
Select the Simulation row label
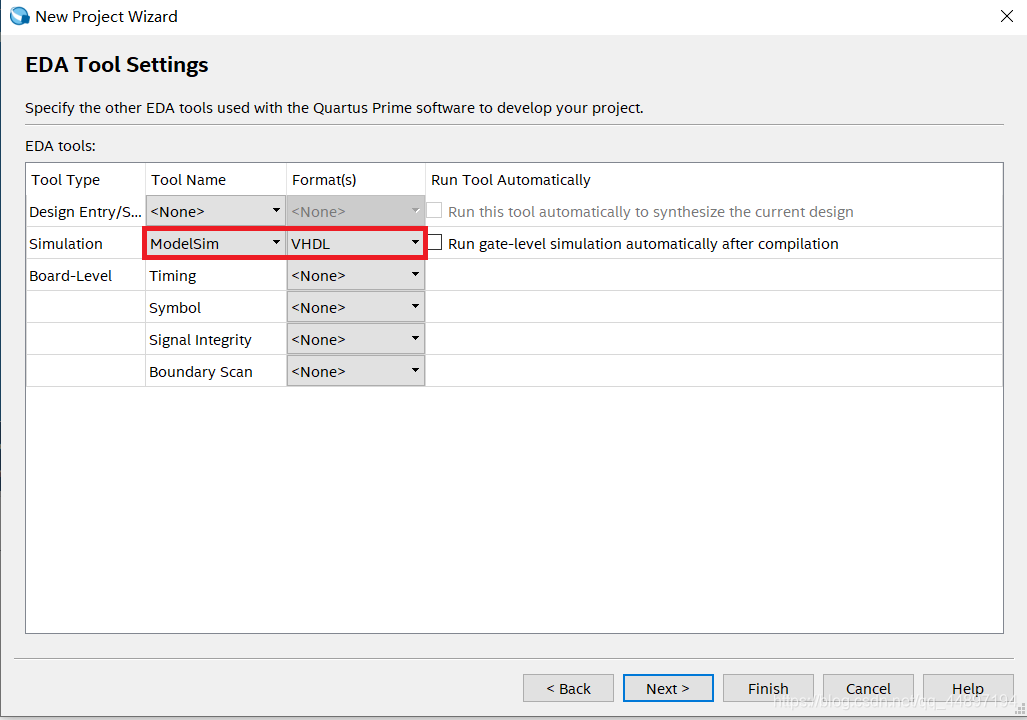point(65,244)
